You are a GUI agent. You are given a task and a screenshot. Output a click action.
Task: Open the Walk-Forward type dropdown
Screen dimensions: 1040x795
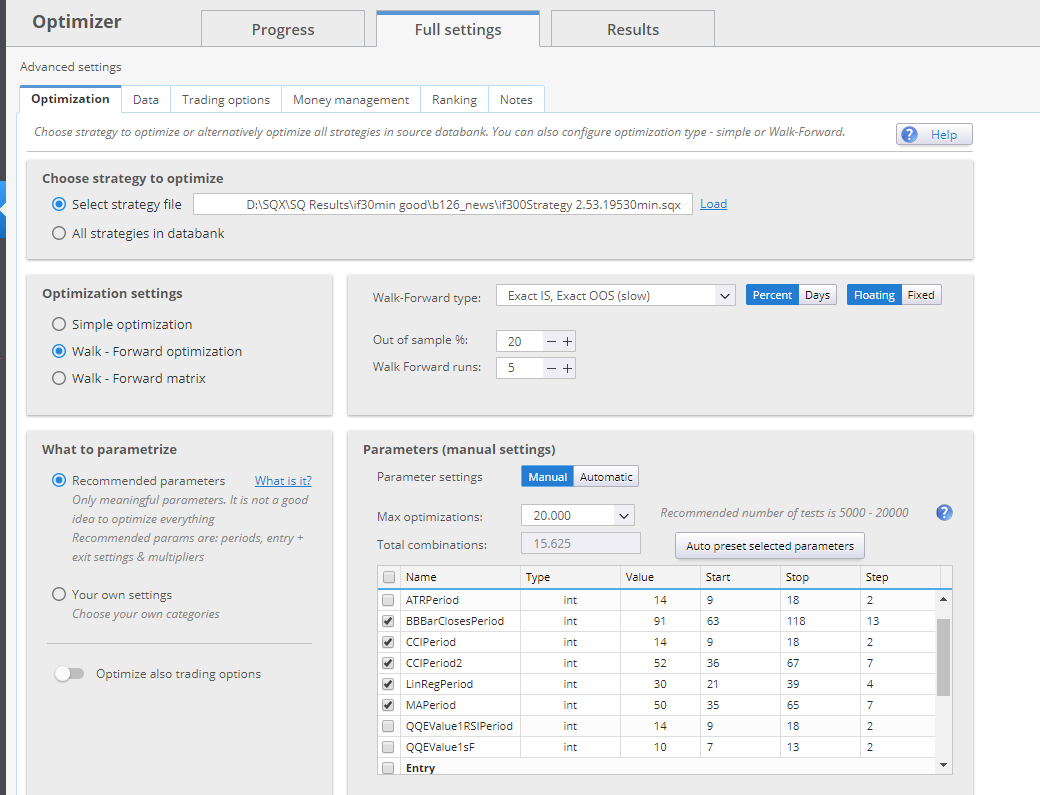616,296
